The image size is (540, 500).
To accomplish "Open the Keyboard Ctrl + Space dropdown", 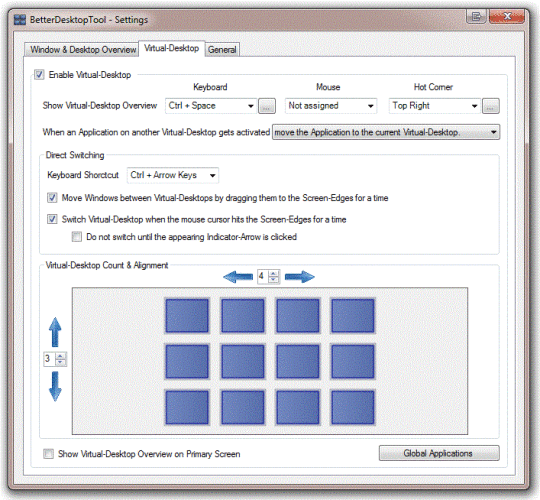I will [211, 106].
